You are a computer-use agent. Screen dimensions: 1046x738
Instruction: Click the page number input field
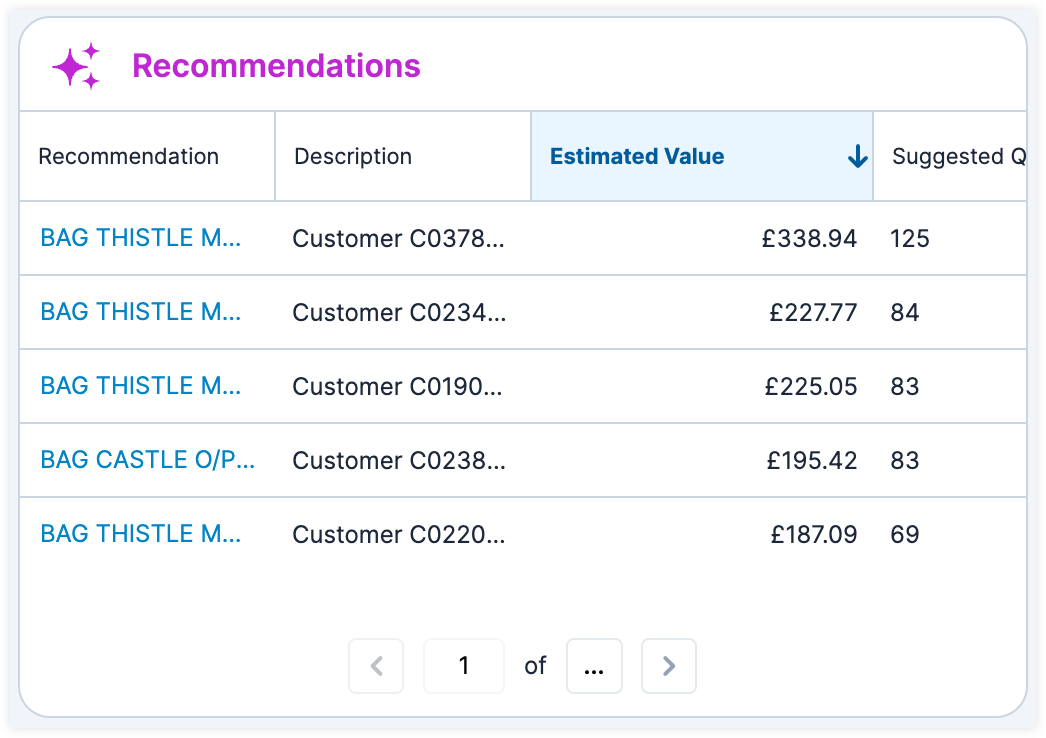pyautogui.click(x=464, y=666)
